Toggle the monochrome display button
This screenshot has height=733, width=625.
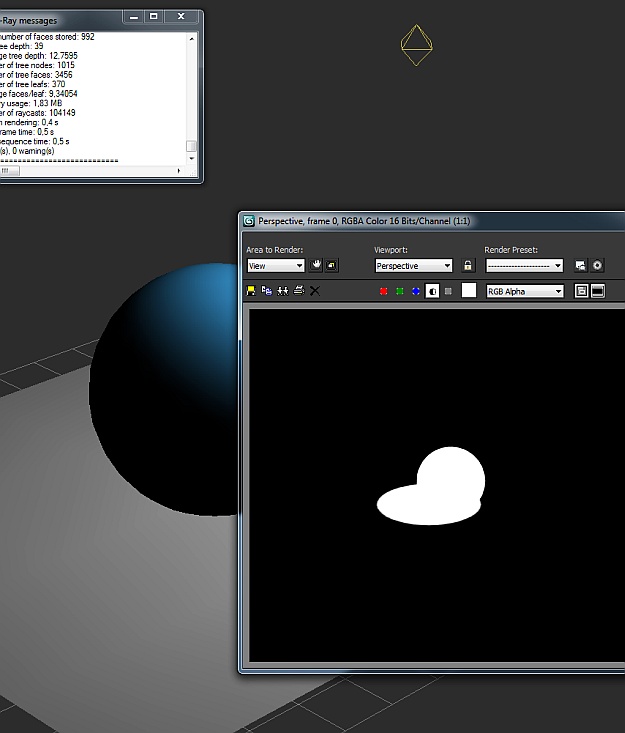click(x=448, y=291)
